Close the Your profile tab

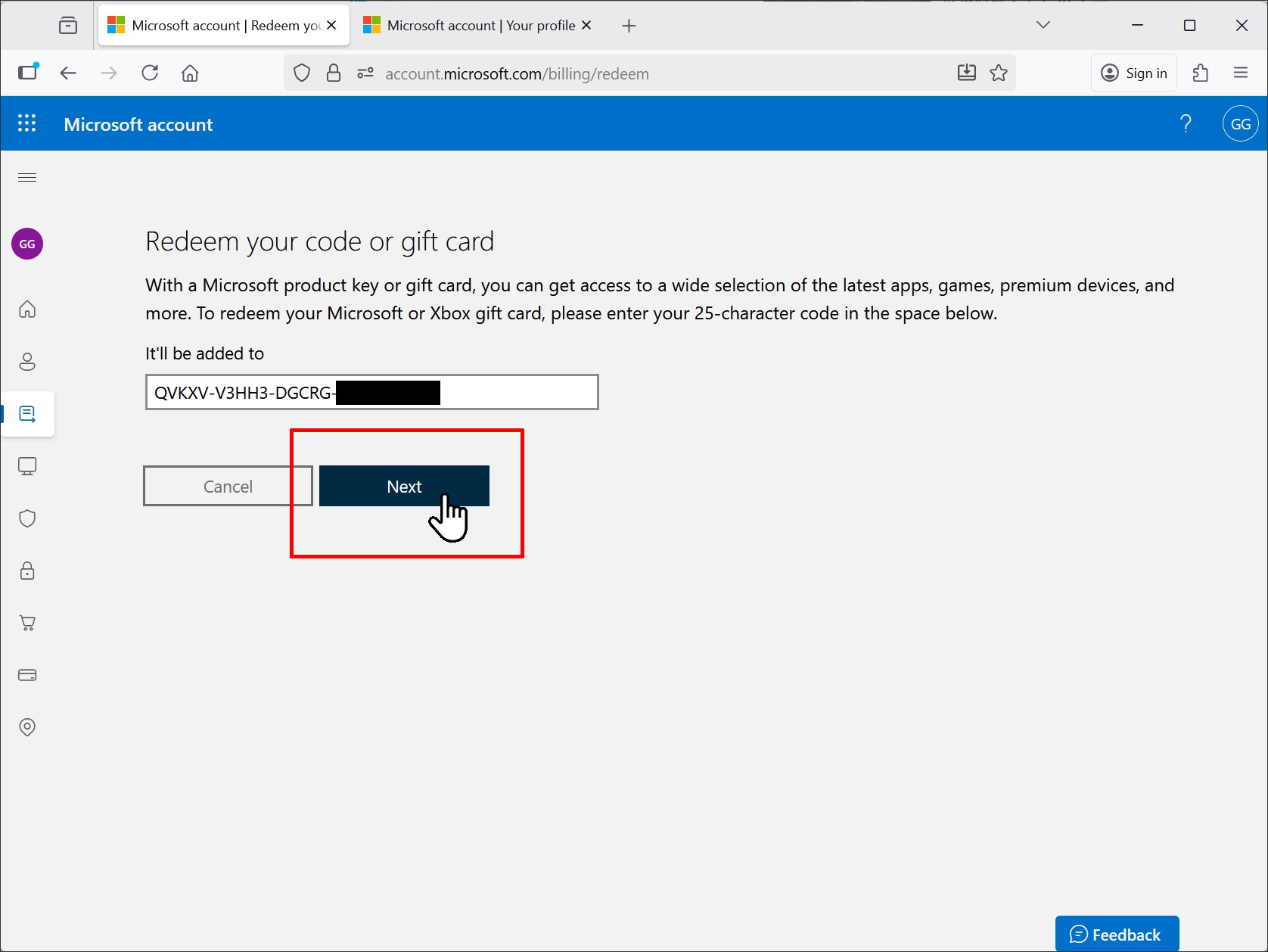pos(586,26)
